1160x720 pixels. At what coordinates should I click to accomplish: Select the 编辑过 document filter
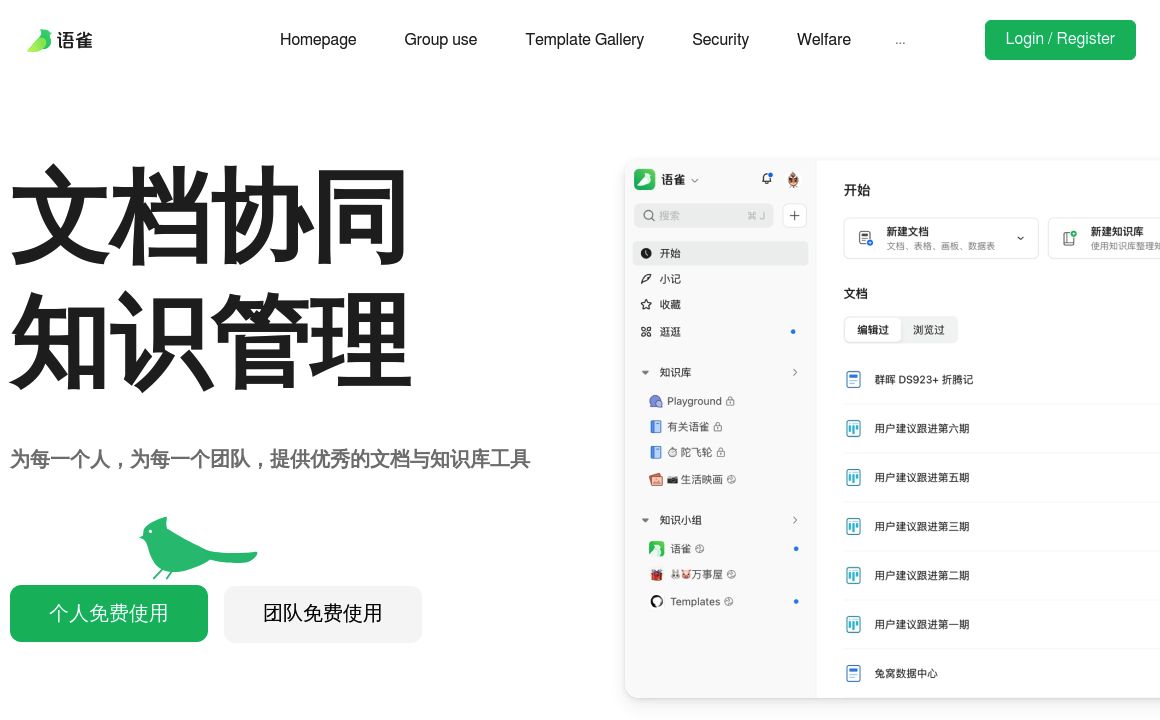(x=872, y=330)
